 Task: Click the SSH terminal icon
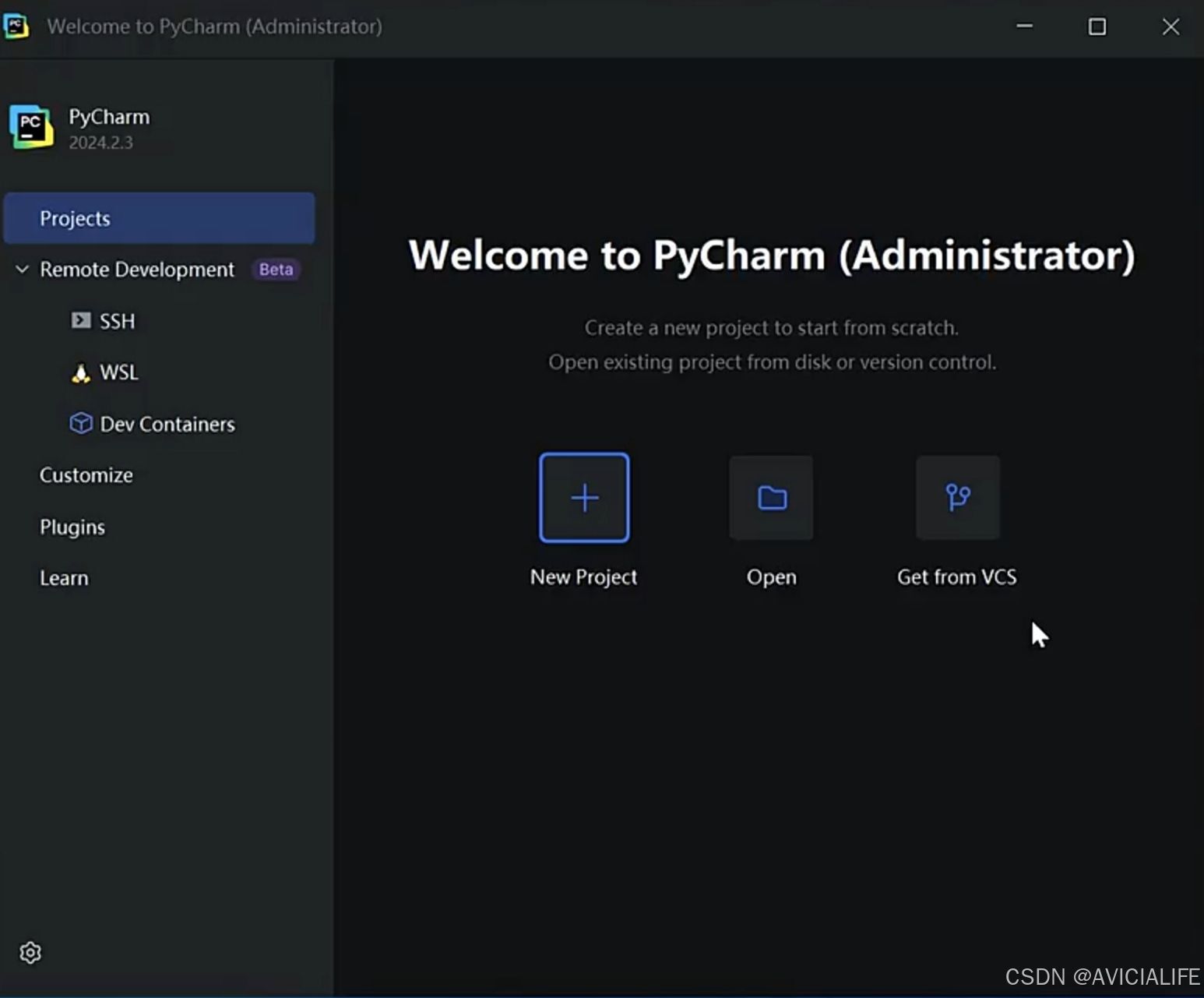80,320
